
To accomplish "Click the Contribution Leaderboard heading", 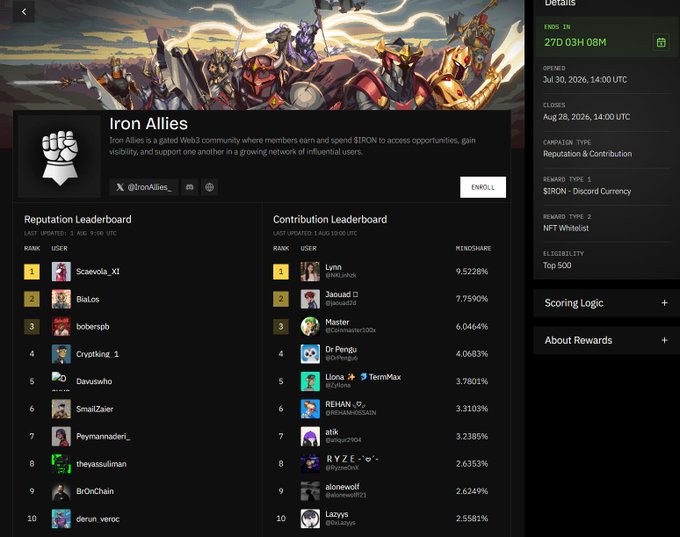I will pyautogui.click(x=330, y=219).
